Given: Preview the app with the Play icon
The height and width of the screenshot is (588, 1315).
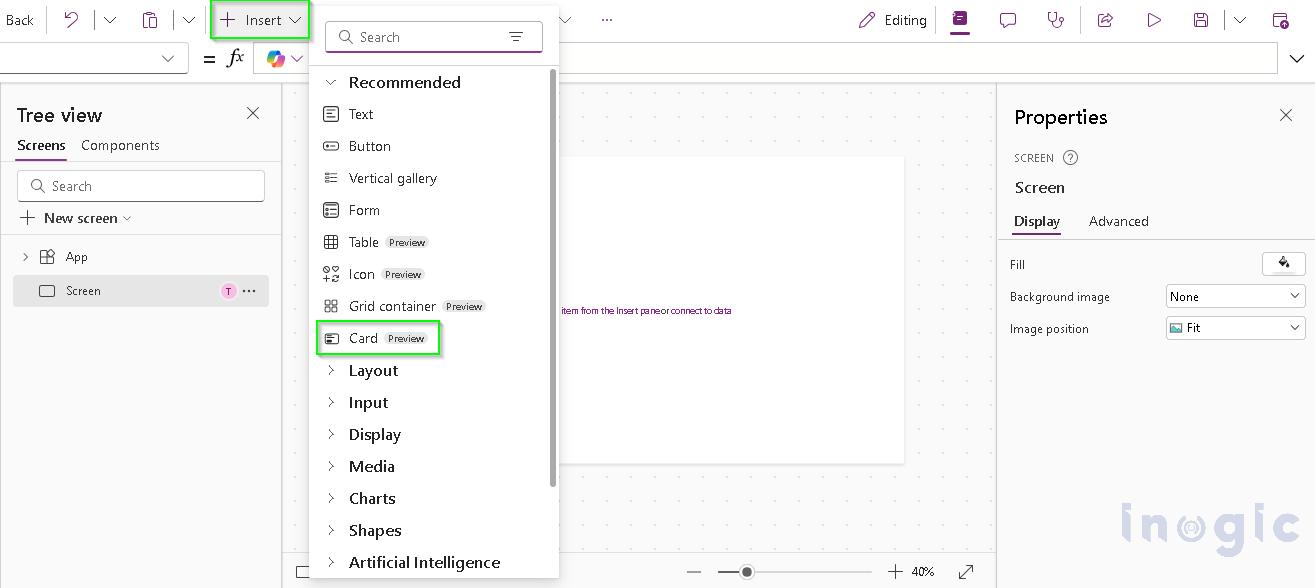Looking at the screenshot, I should click(x=1153, y=19).
